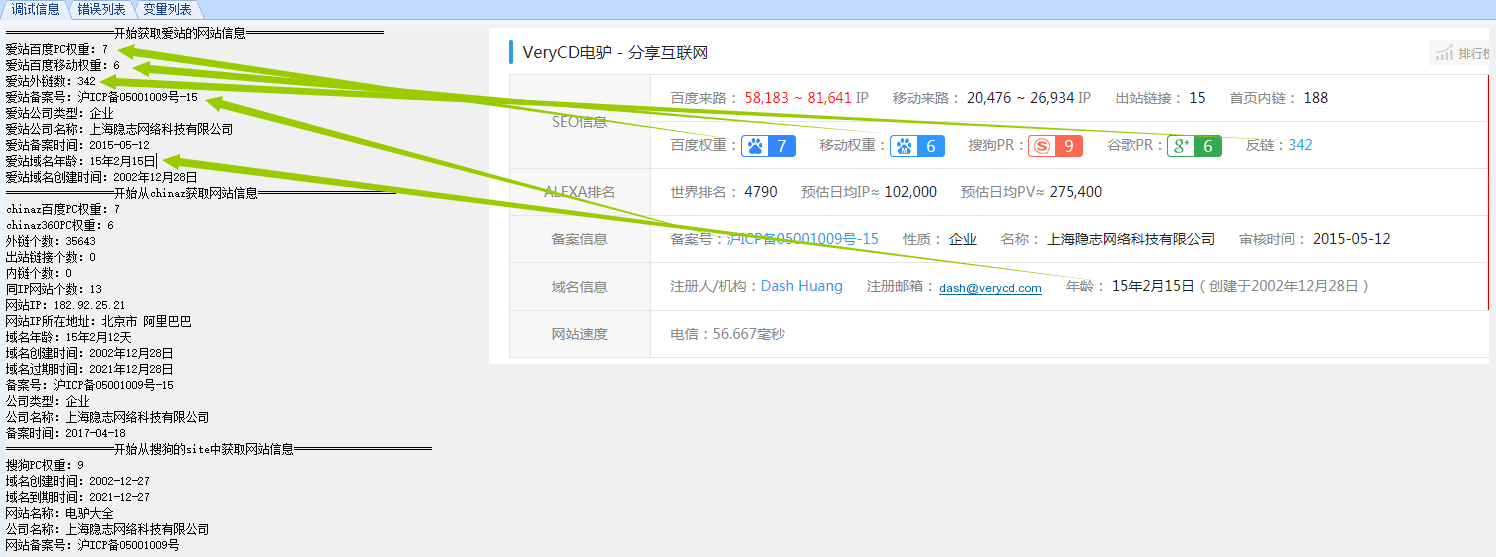Open registrant Dash Huang link
The height and width of the screenshot is (557, 1496).
point(801,286)
